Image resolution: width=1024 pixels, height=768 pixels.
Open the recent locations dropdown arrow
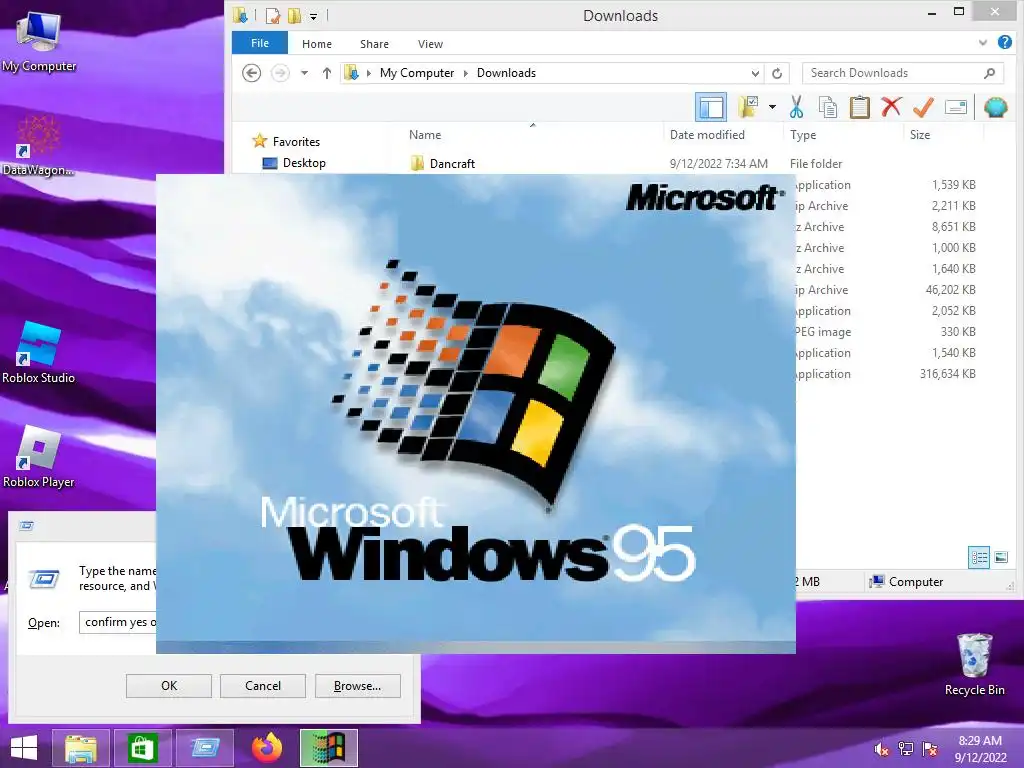click(x=304, y=73)
